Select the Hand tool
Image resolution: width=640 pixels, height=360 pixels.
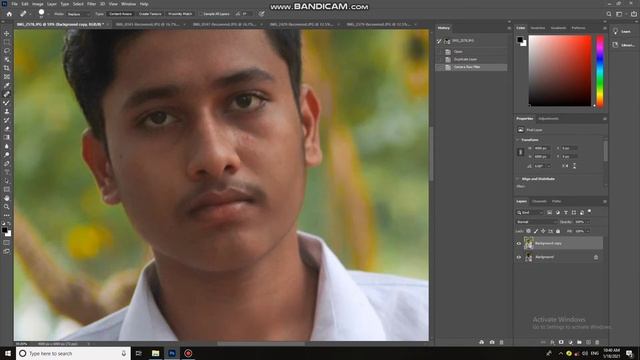click(x=7, y=198)
